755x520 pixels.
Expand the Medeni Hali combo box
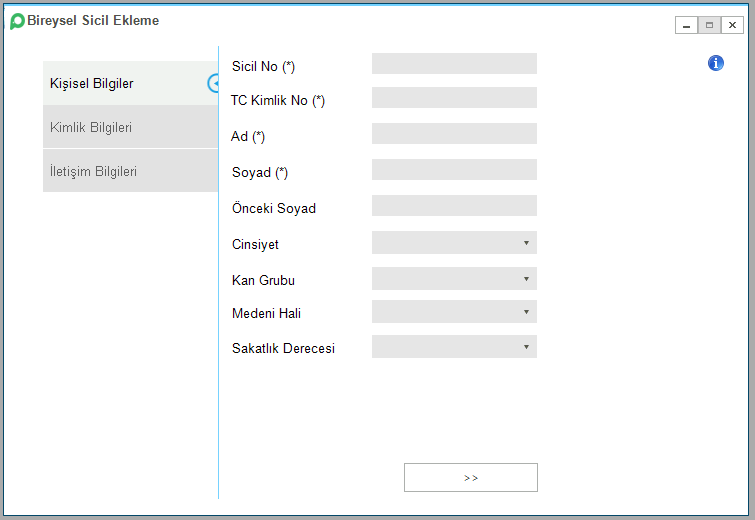[454, 312]
